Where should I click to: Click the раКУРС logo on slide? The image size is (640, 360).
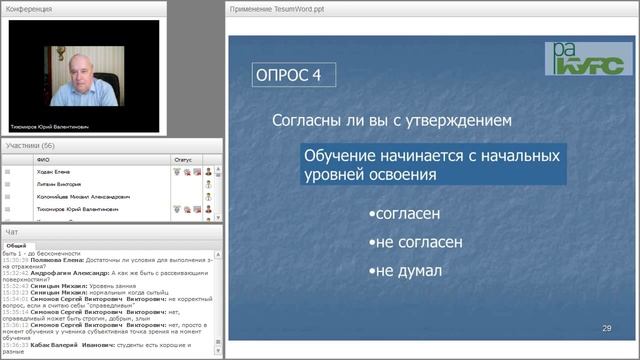coord(589,58)
